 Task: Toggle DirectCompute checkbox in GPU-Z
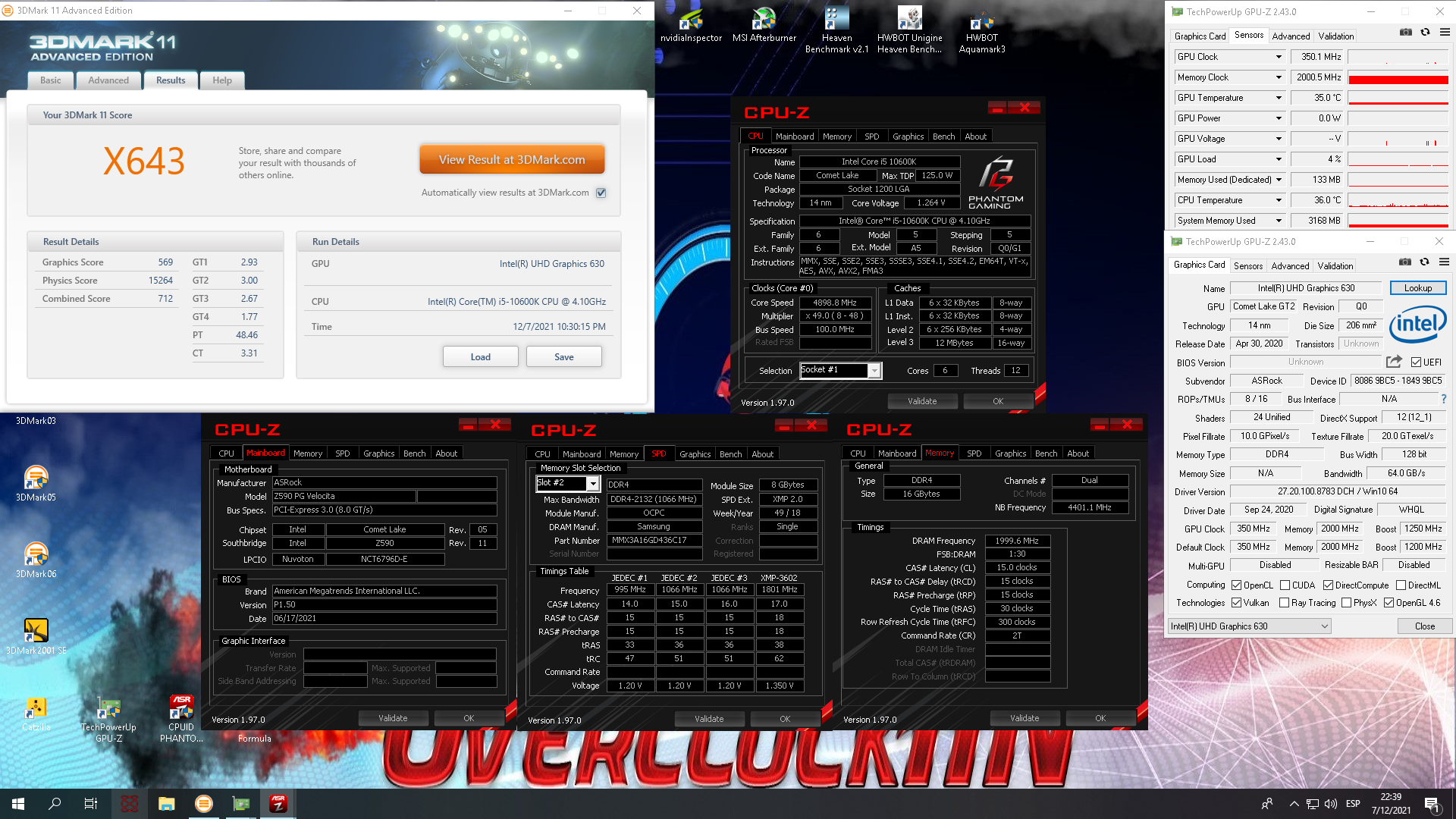point(1328,585)
